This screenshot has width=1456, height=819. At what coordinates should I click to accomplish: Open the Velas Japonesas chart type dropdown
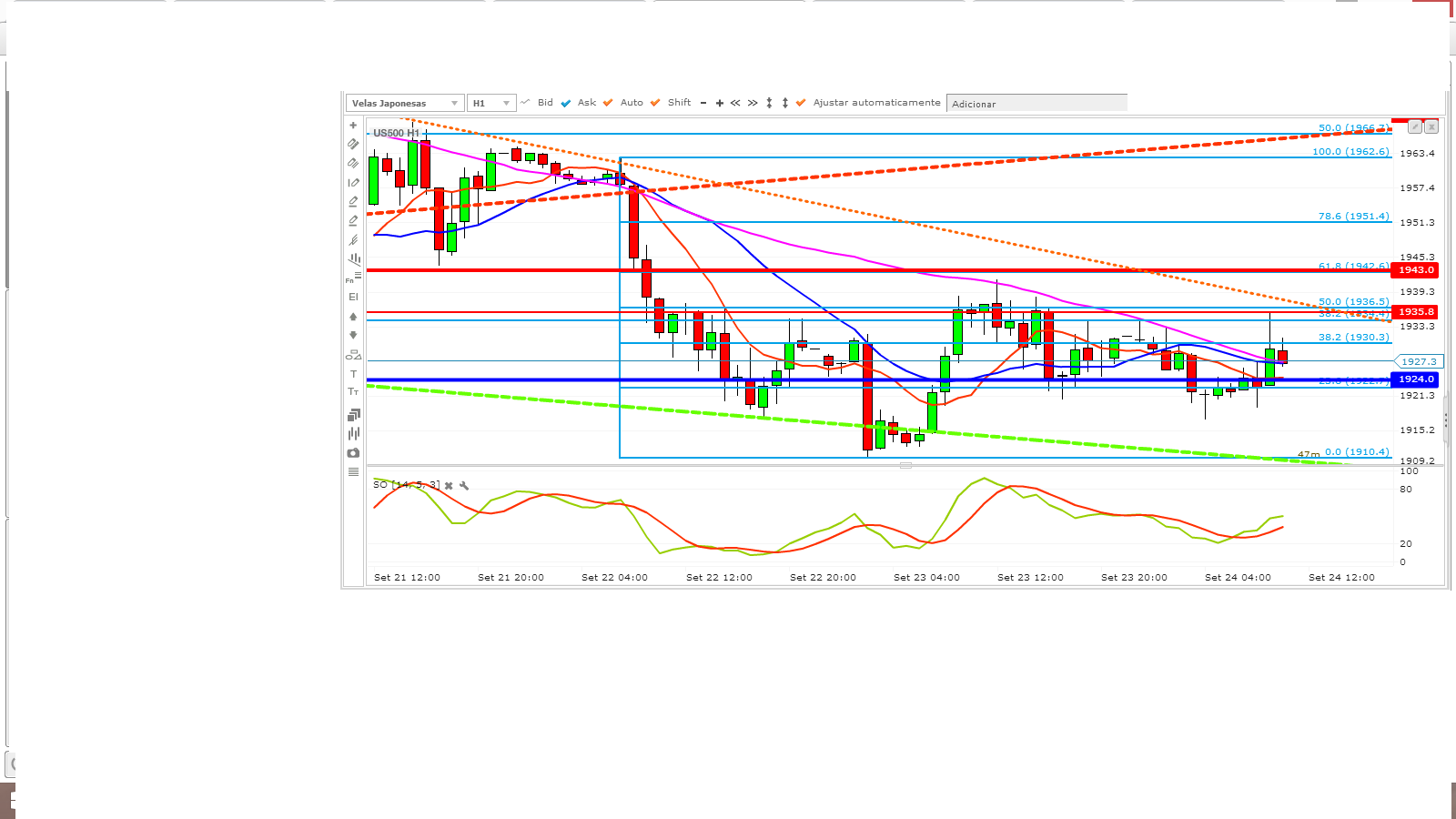pos(405,103)
